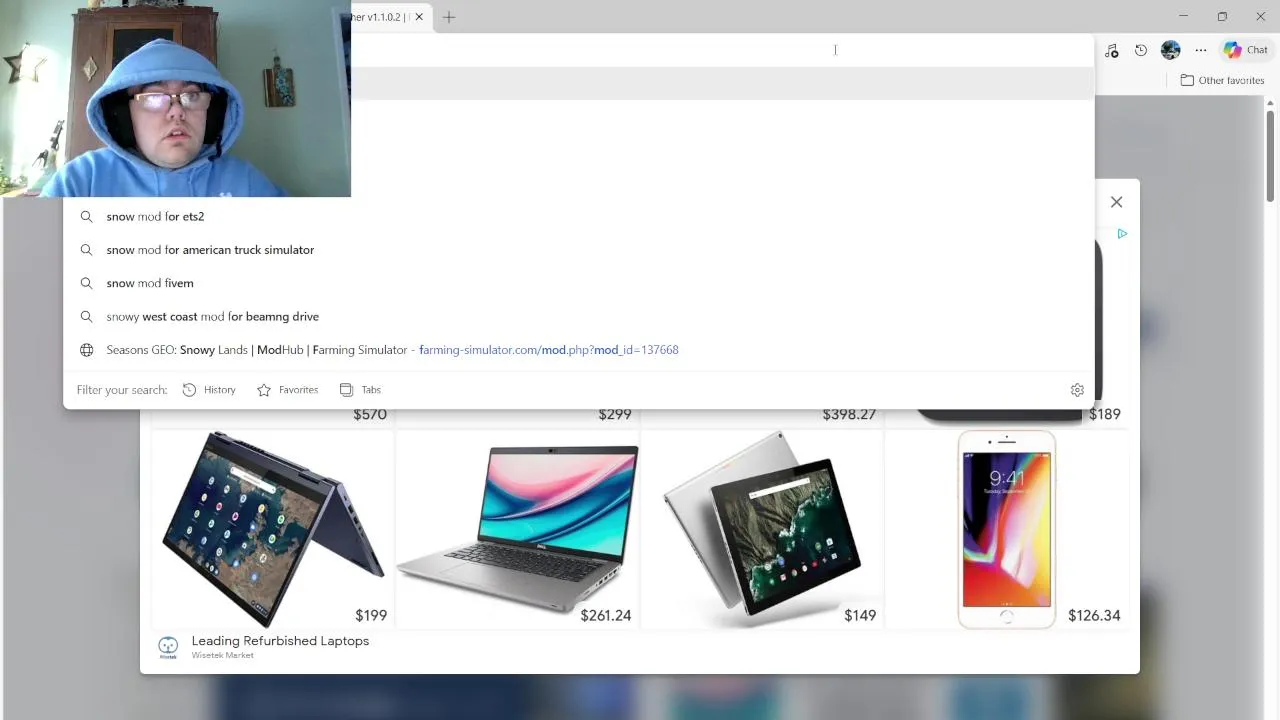Open the Settings and more ellipsis menu
Image resolution: width=1280 pixels, height=720 pixels.
1201,50
